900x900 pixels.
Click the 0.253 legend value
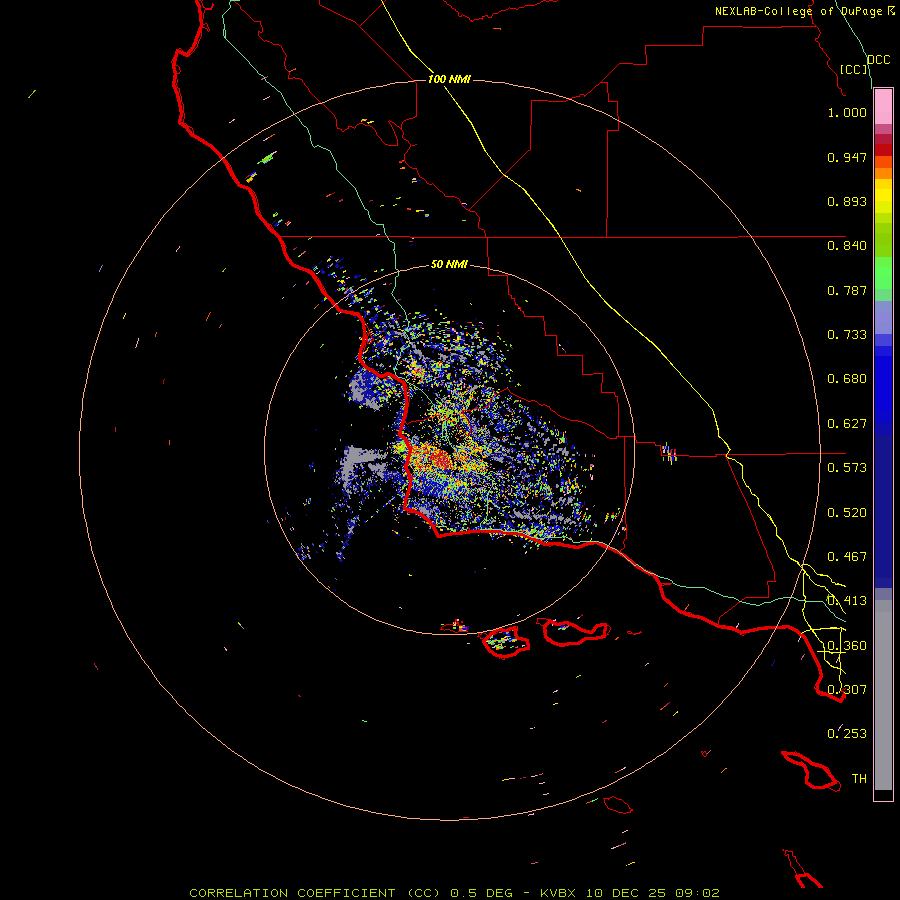tap(847, 734)
